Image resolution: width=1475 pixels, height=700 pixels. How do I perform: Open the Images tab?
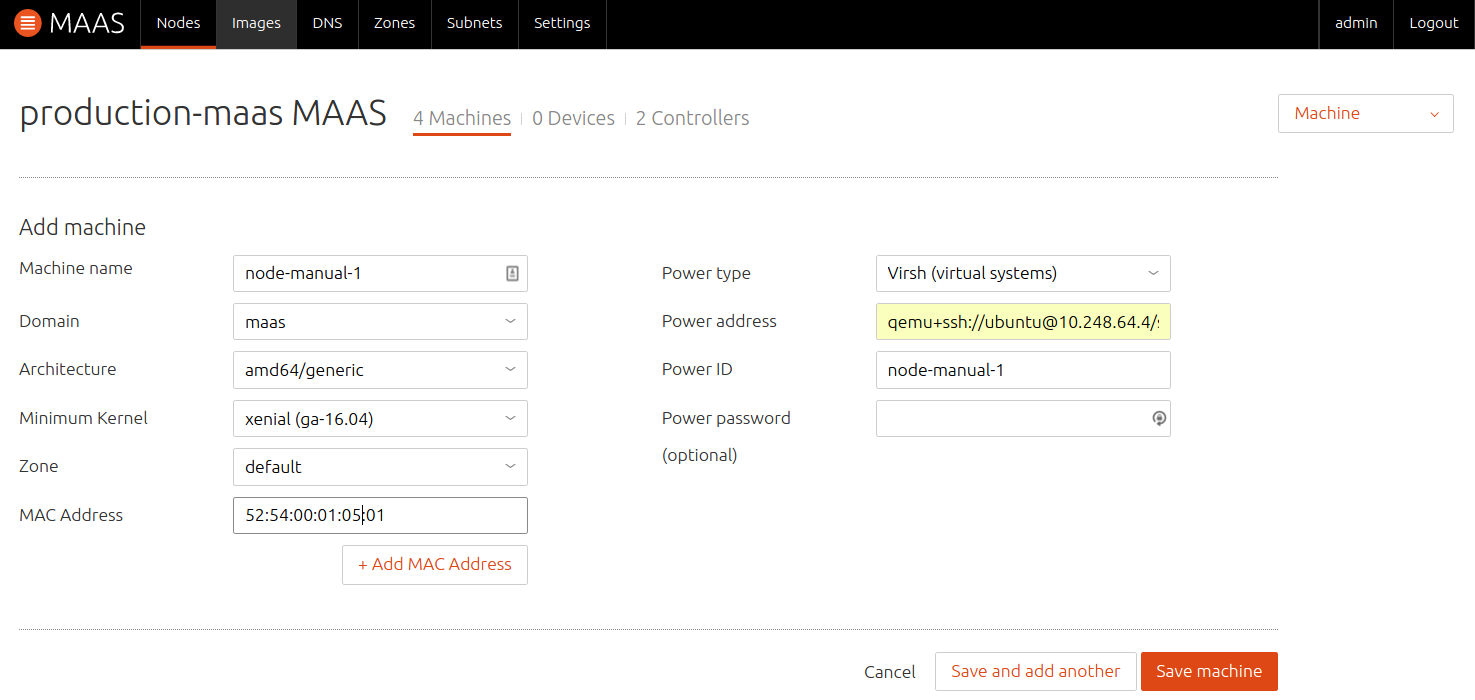[256, 23]
